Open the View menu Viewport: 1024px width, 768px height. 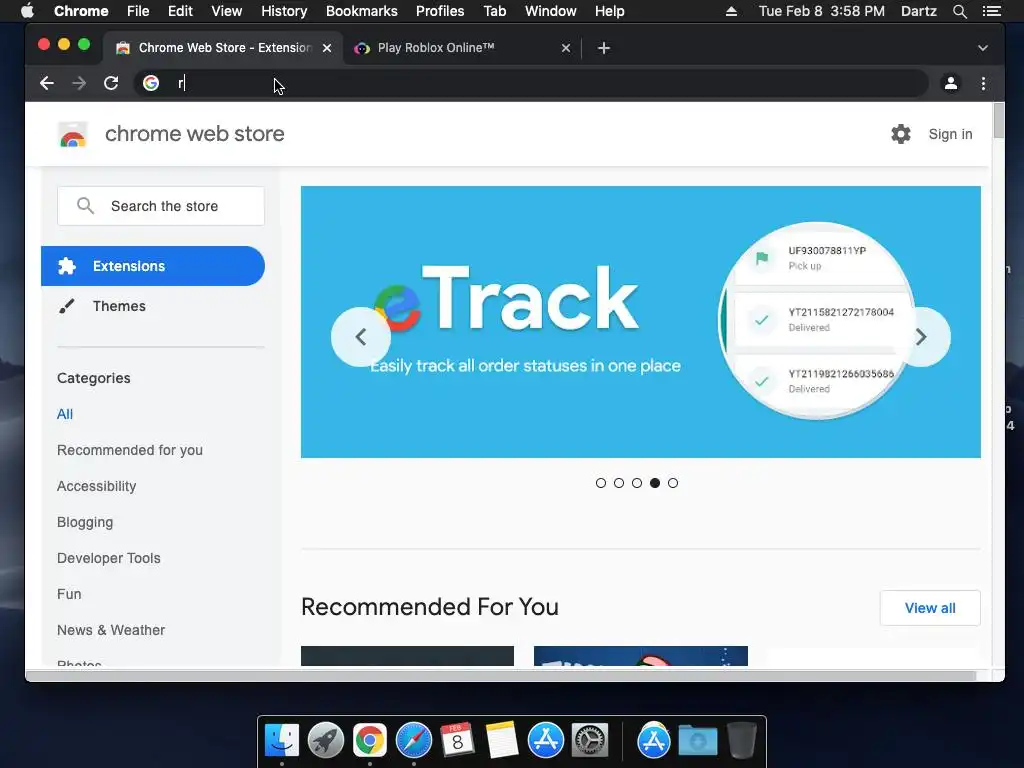(x=227, y=11)
